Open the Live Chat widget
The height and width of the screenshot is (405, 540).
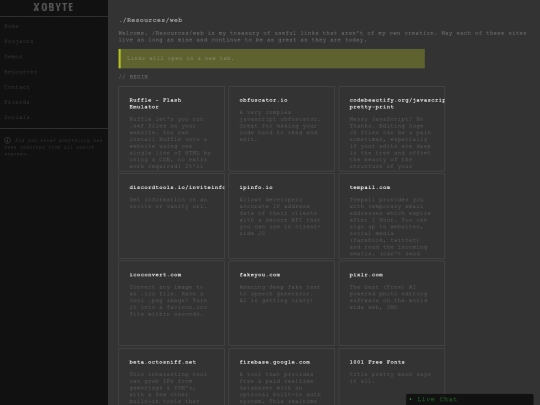click(469, 399)
